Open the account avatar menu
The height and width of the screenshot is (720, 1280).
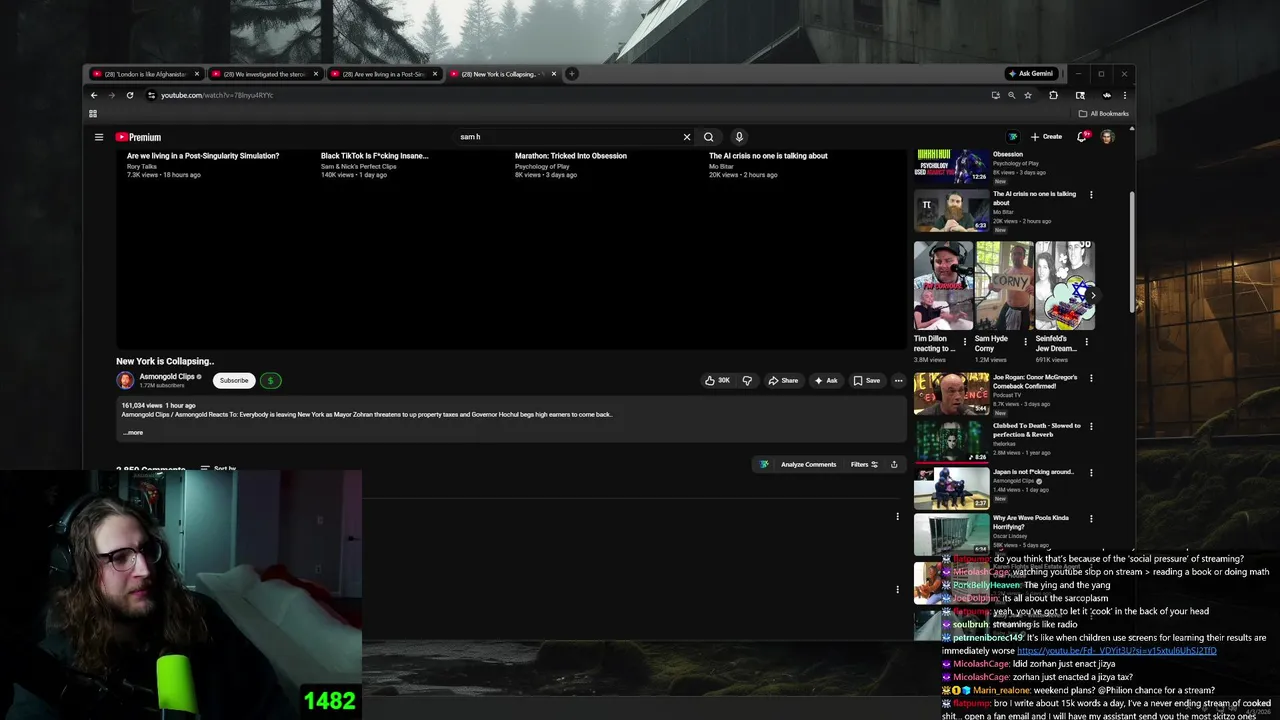click(1108, 137)
